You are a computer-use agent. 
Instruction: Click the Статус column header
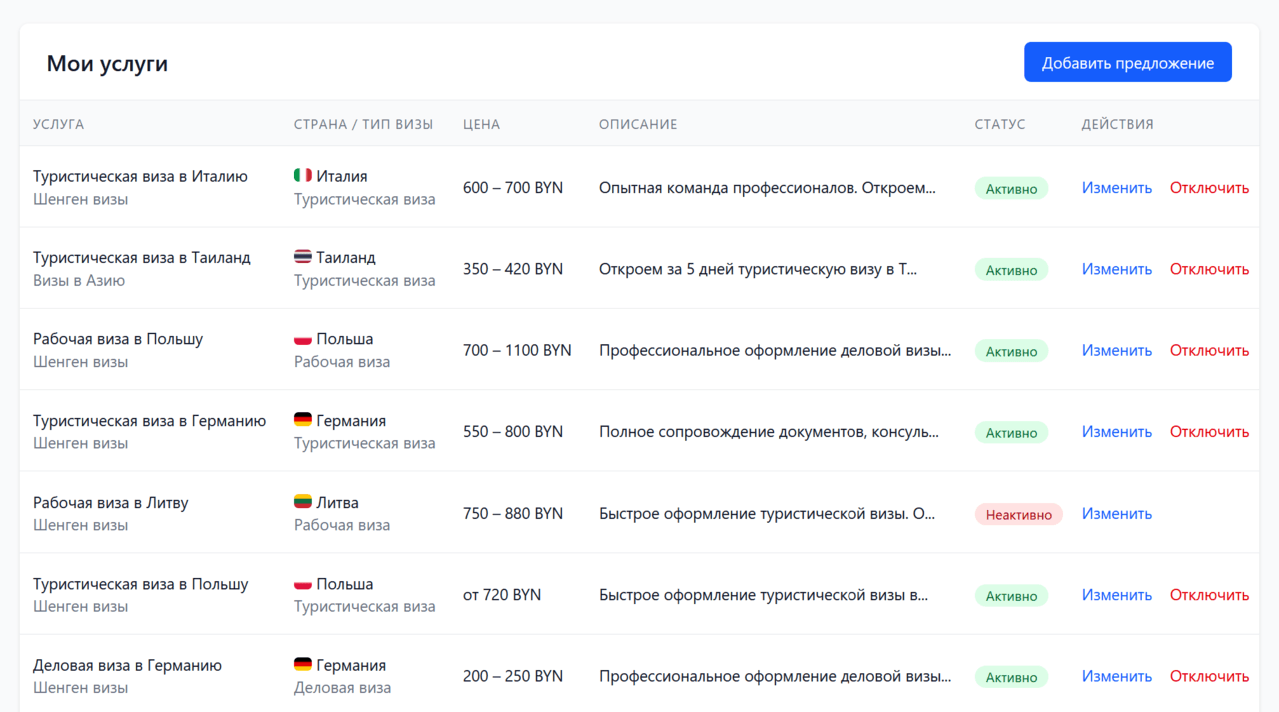1000,124
